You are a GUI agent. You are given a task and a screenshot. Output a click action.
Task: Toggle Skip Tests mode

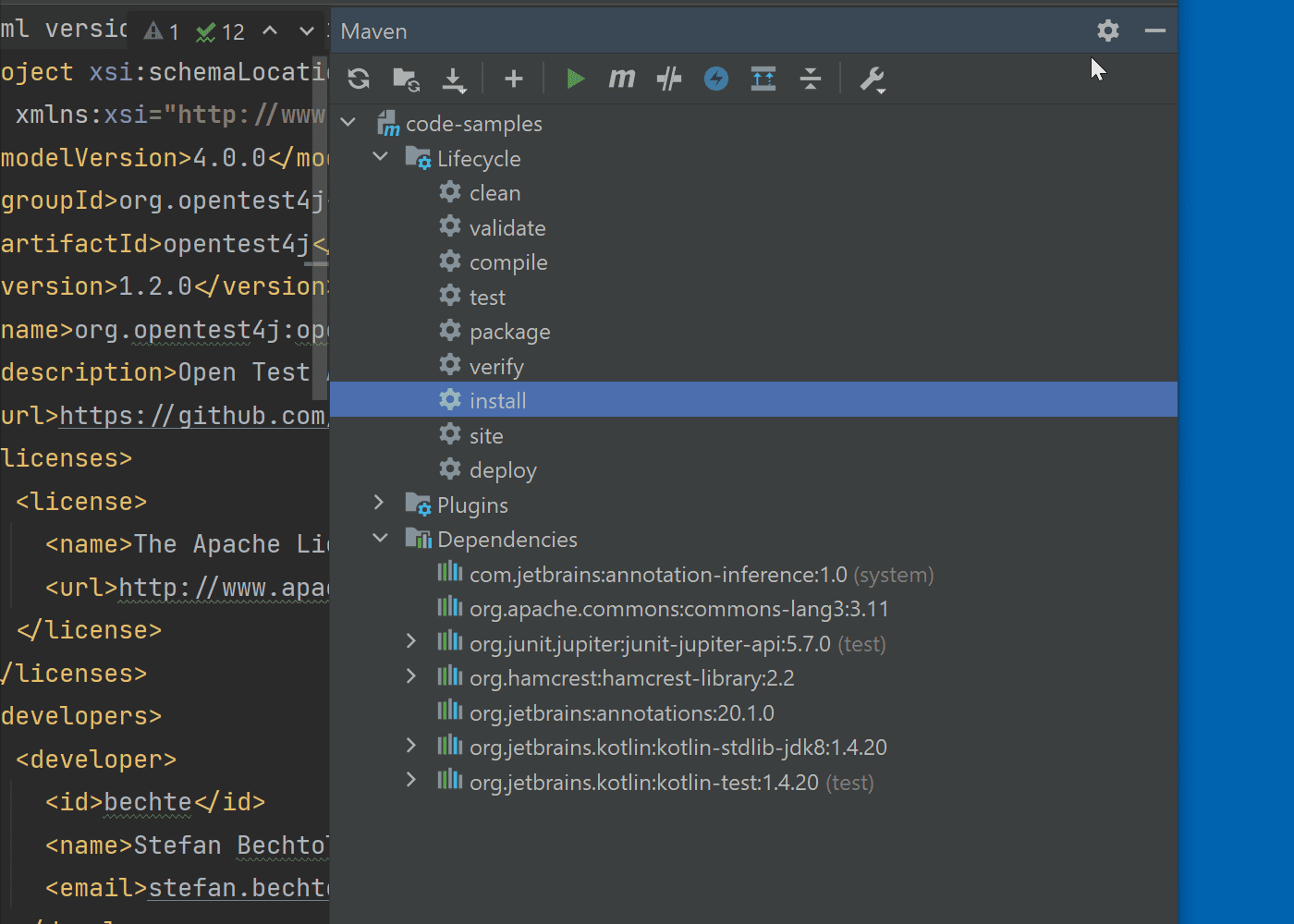click(x=668, y=79)
